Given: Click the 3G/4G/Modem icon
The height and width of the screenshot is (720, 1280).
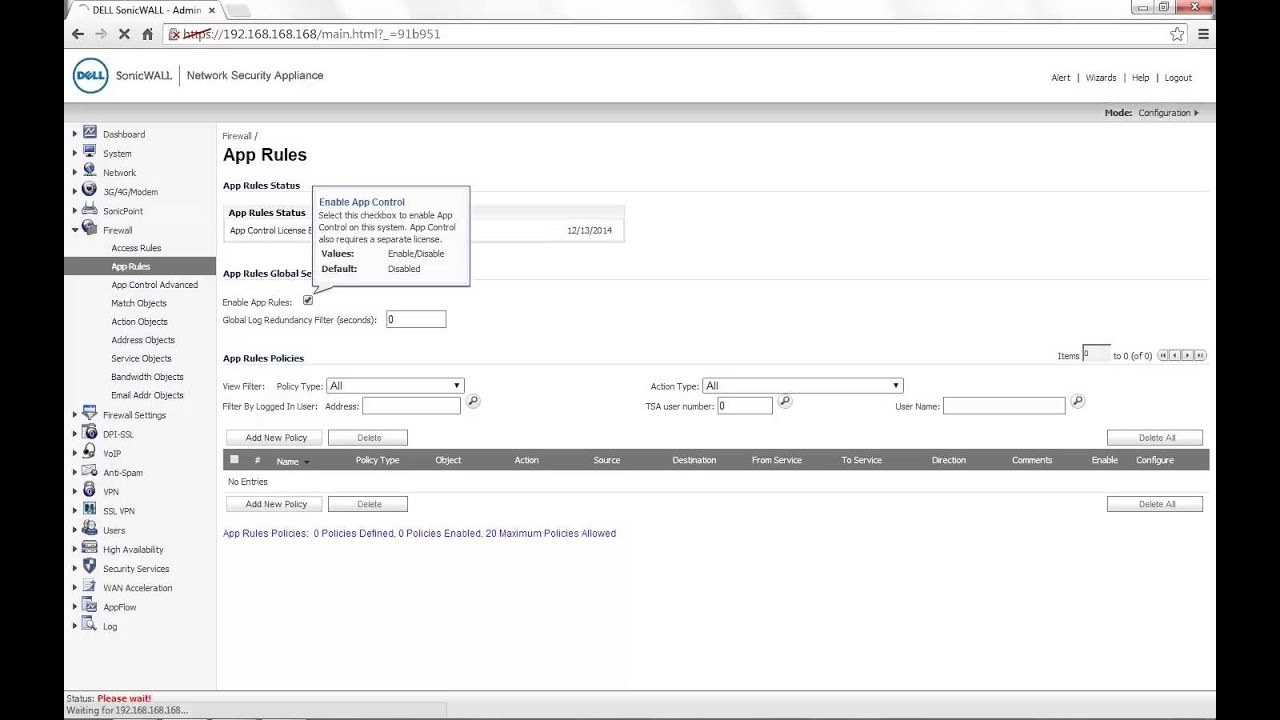Looking at the screenshot, I should [90, 190].
